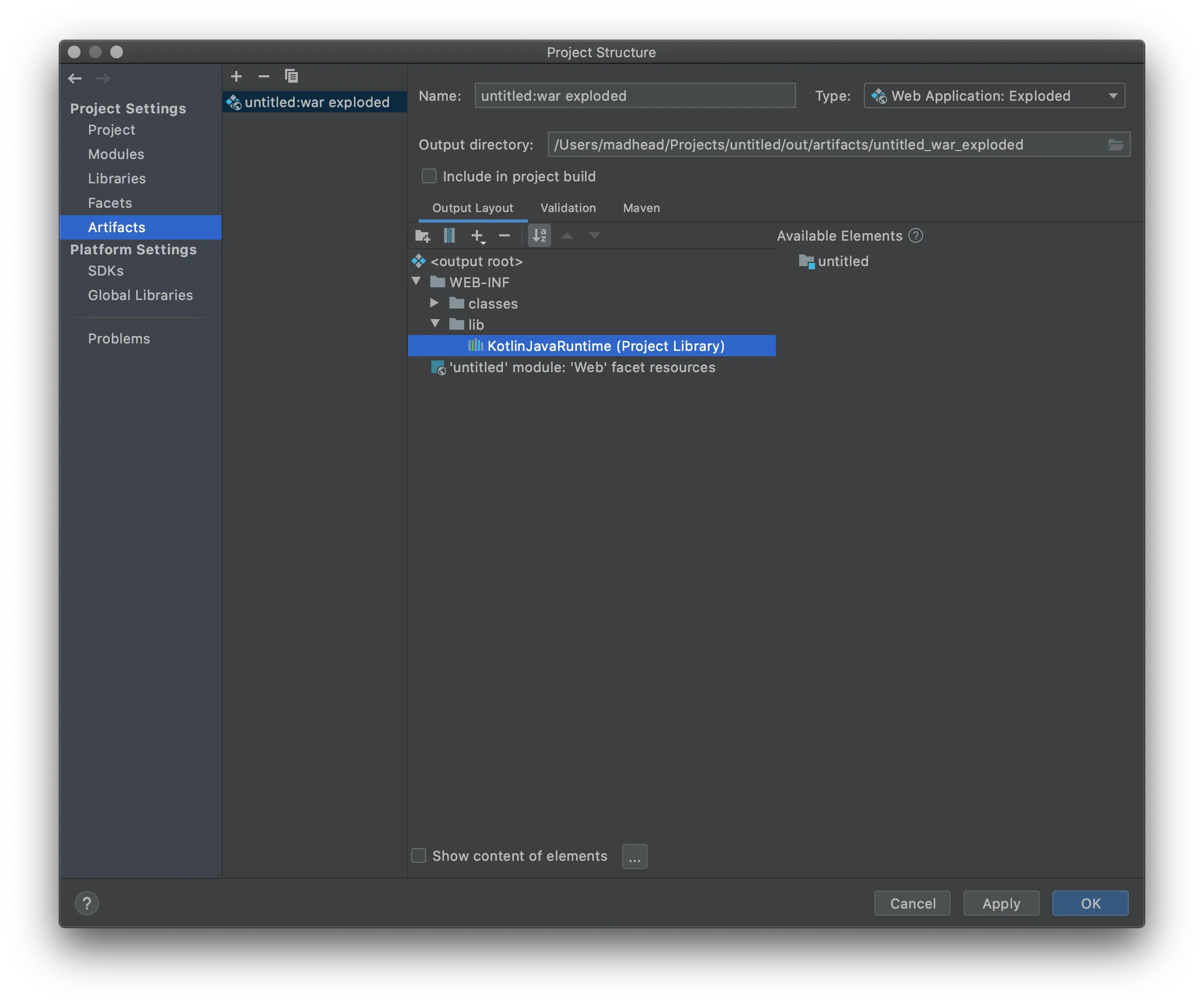This screenshot has width=1204, height=1006.
Task: Select Modules in Project Settings
Action: pyautogui.click(x=116, y=154)
